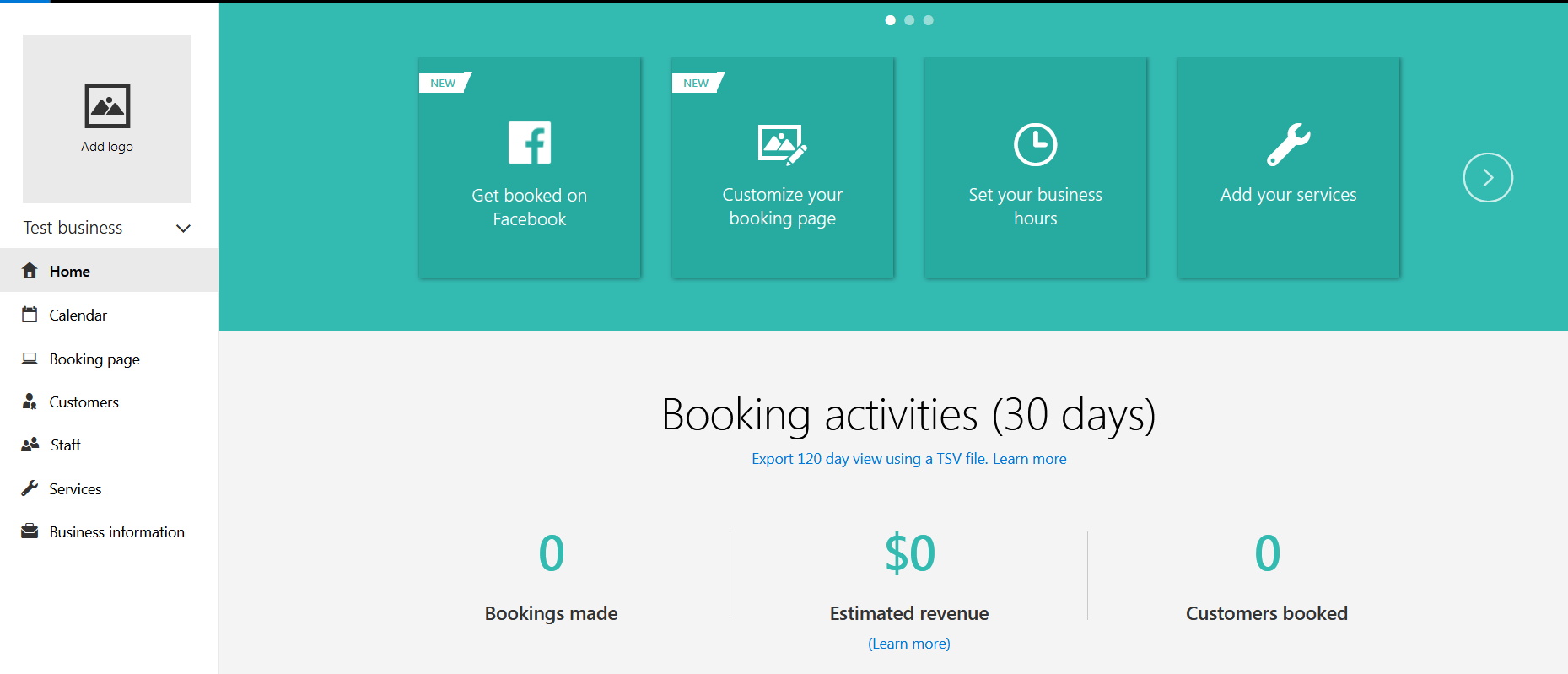Open the Booking page menu item
Image resolution: width=1568 pixels, height=674 pixels.
[x=94, y=359]
